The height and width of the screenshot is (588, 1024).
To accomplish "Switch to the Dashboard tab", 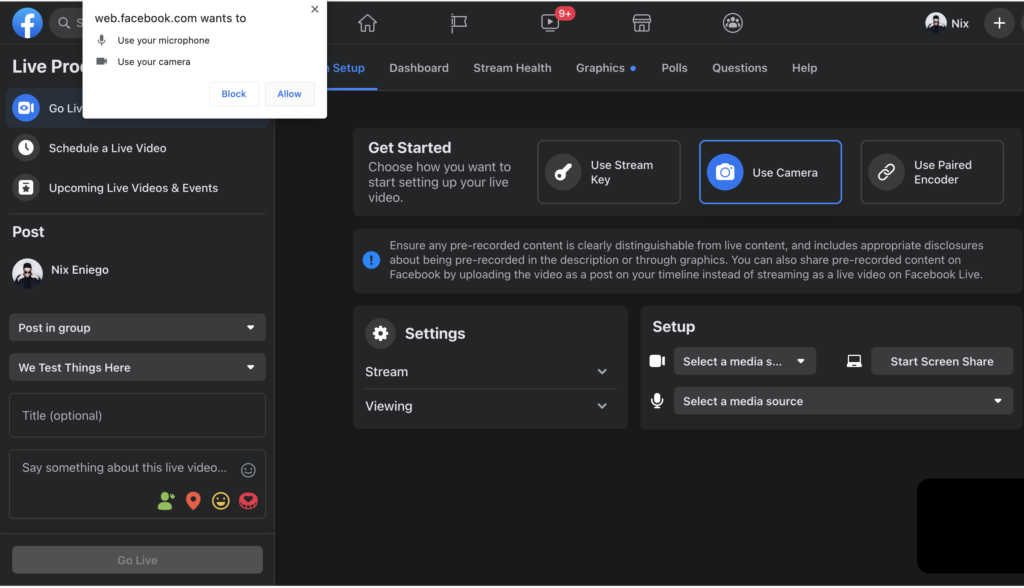I will pyautogui.click(x=419, y=68).
